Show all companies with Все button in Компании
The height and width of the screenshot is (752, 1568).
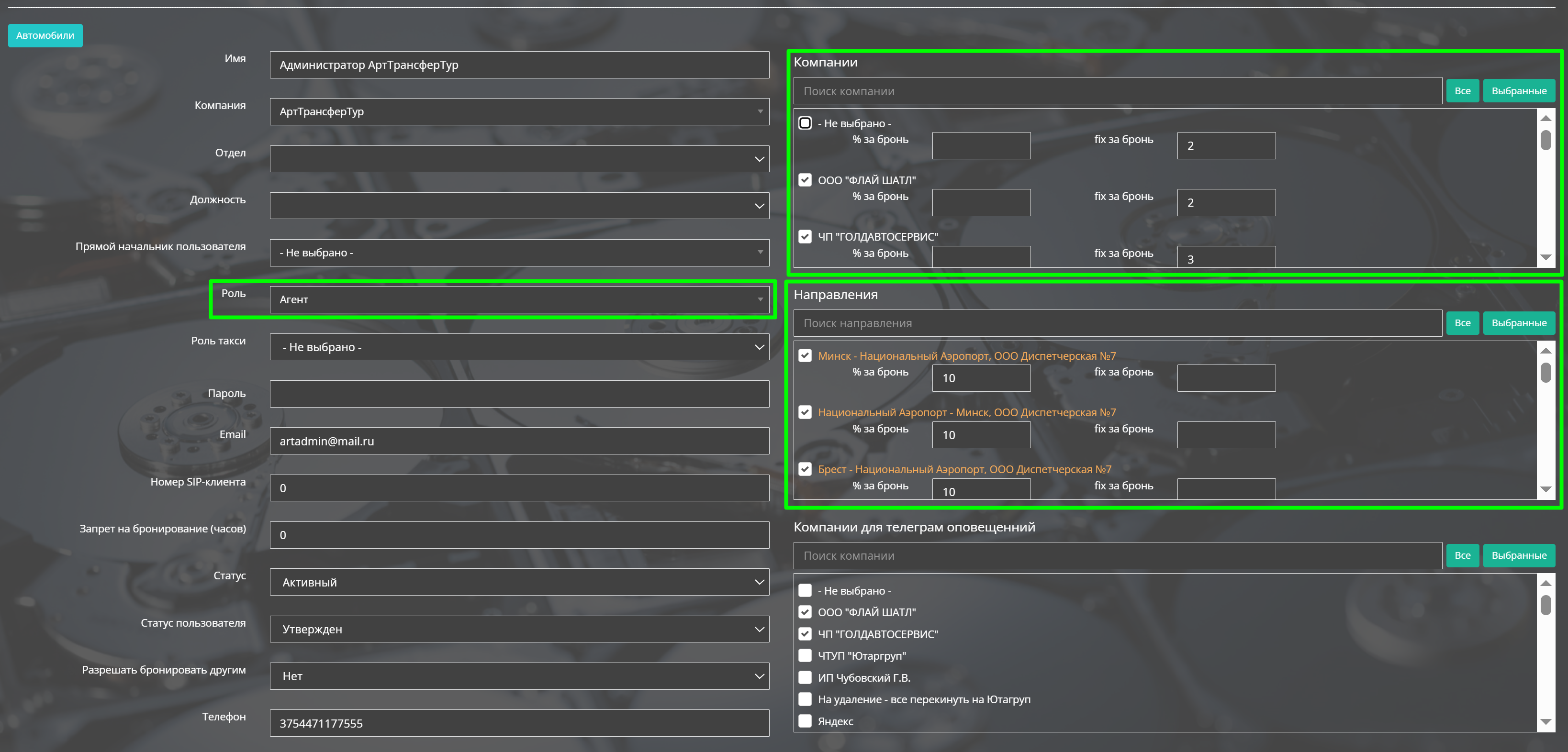point(1462,91)
